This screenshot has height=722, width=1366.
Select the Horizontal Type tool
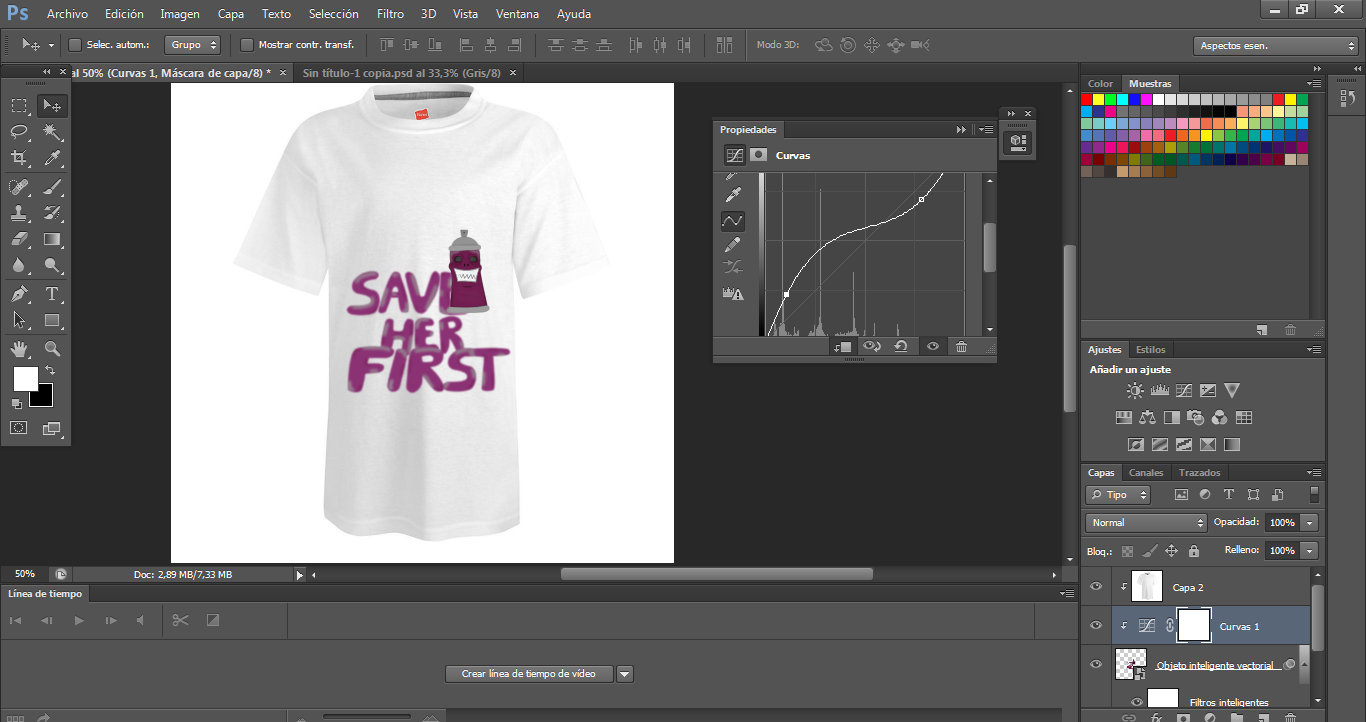pyautogui.click(x=52, y=294)
